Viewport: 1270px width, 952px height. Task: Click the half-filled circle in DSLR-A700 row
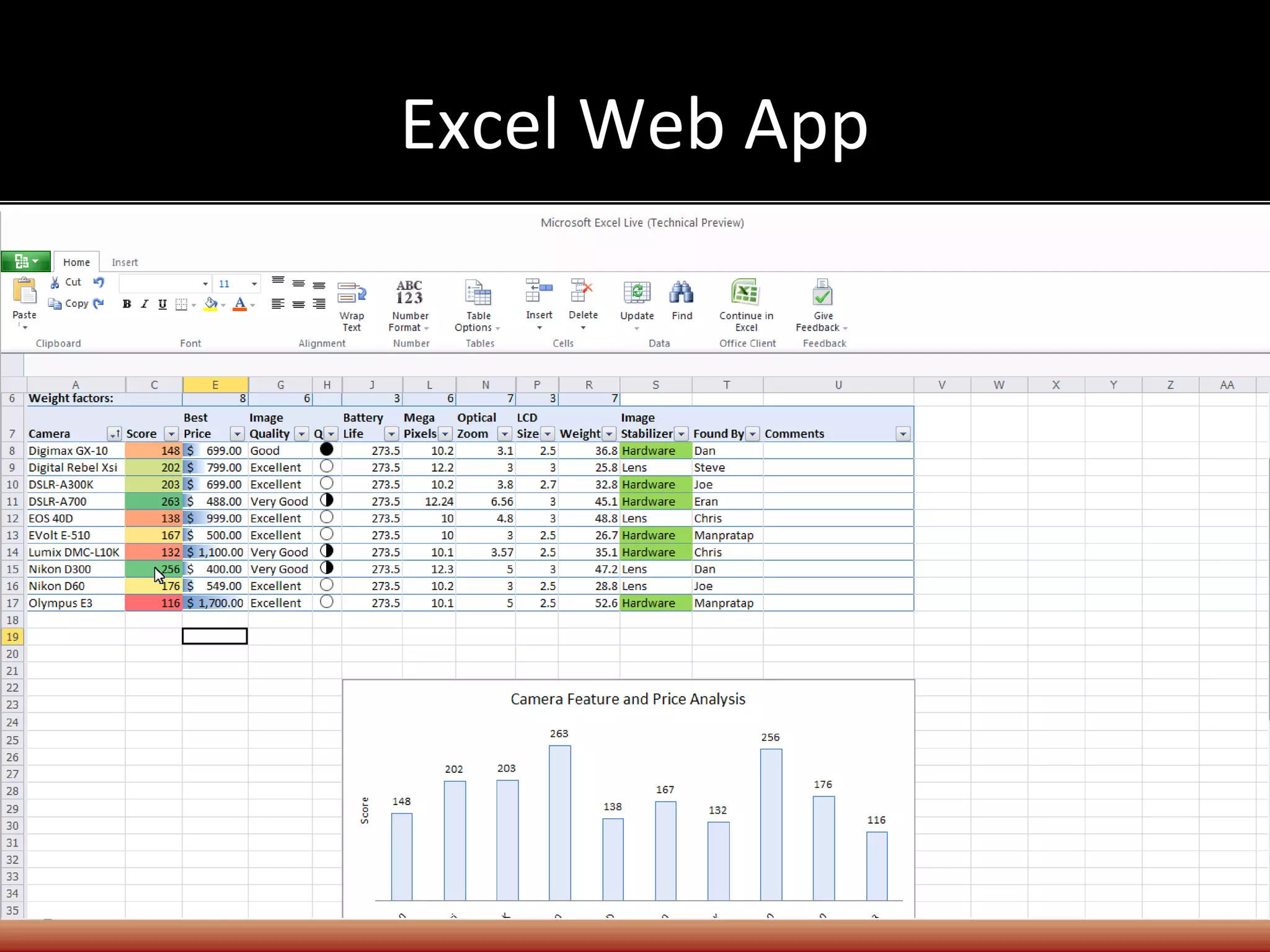click(327, 500)
